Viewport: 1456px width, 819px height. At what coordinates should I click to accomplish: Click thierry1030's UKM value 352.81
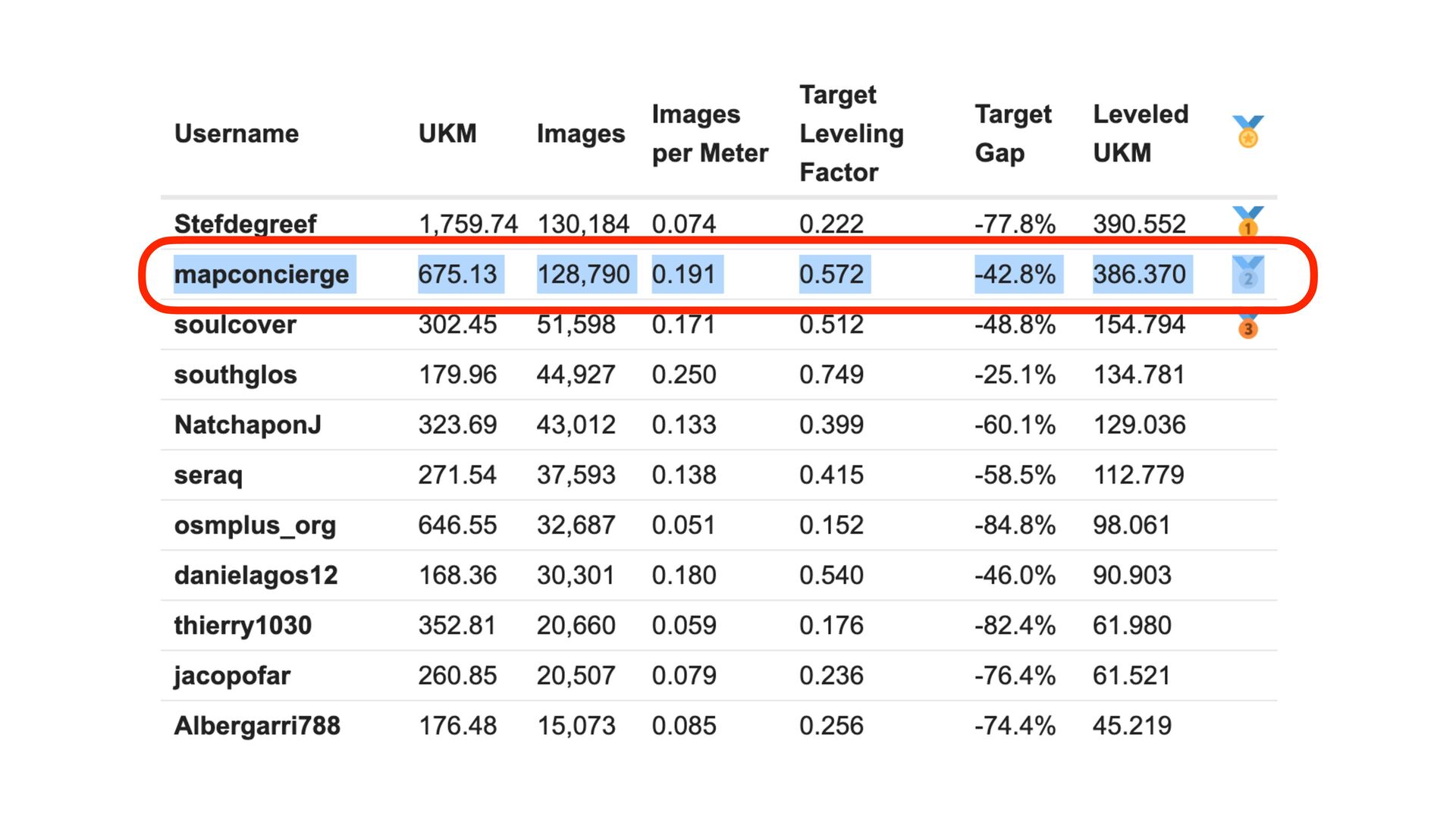pyautogui.click(x=457, y=626)
